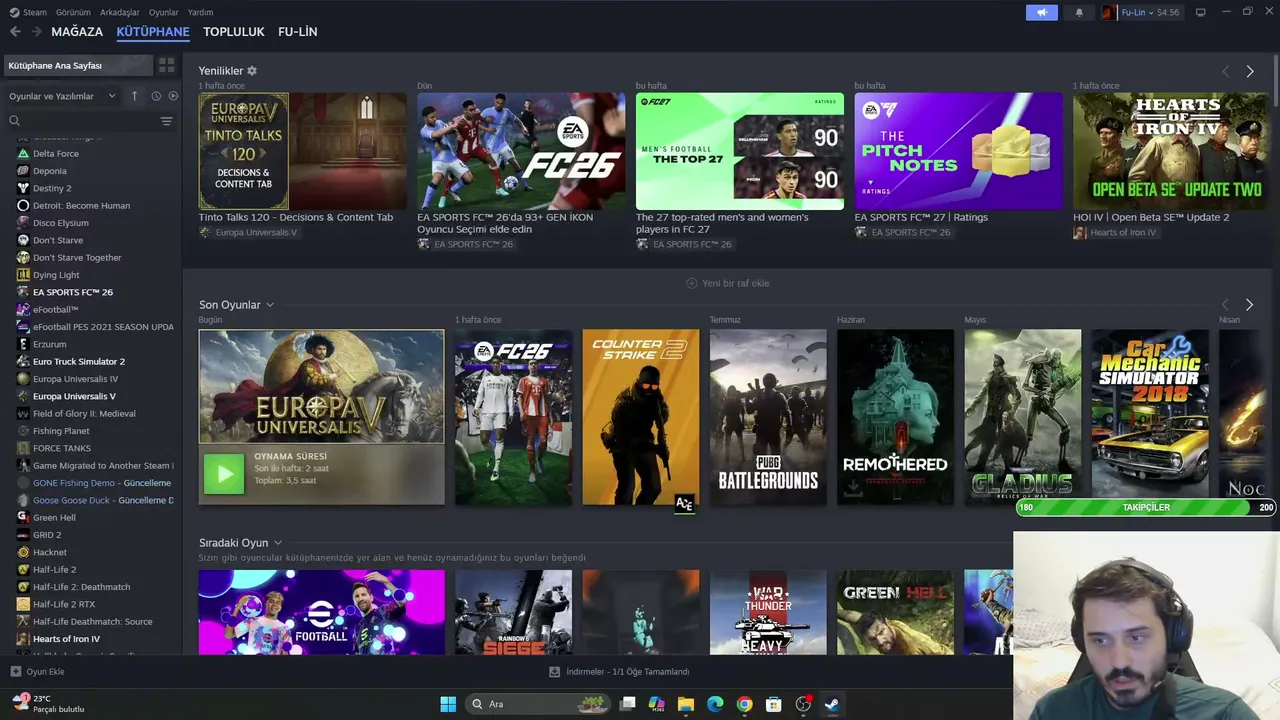Click Yeni bir raf ekle link
Viewport: 1280px width, 720px height.
point(736,283)
